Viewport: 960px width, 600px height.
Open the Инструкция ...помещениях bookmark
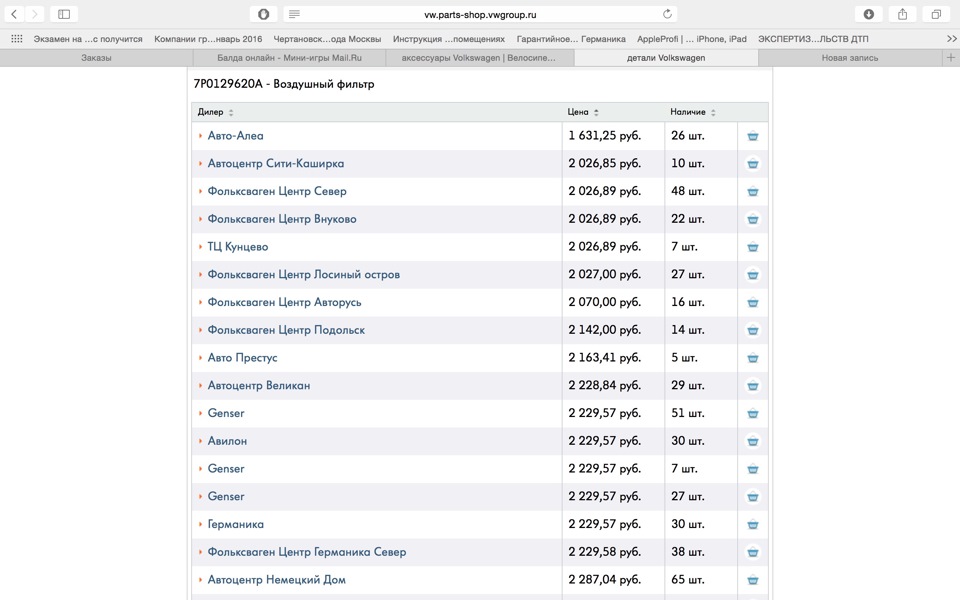(x=449, y=39)
